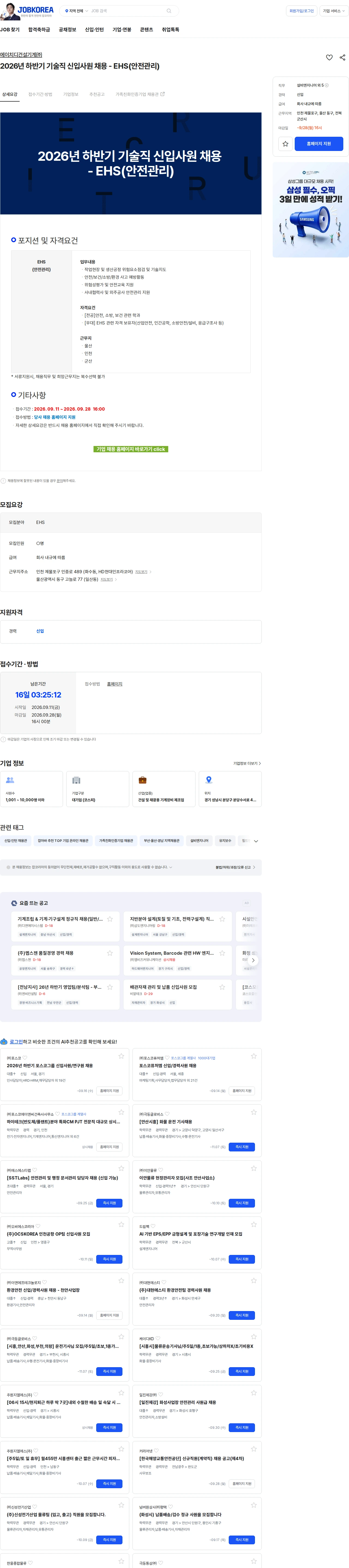Select the 잡아바 추천 TOP 기업 온라인 채용관 tag

coord(63,841)
